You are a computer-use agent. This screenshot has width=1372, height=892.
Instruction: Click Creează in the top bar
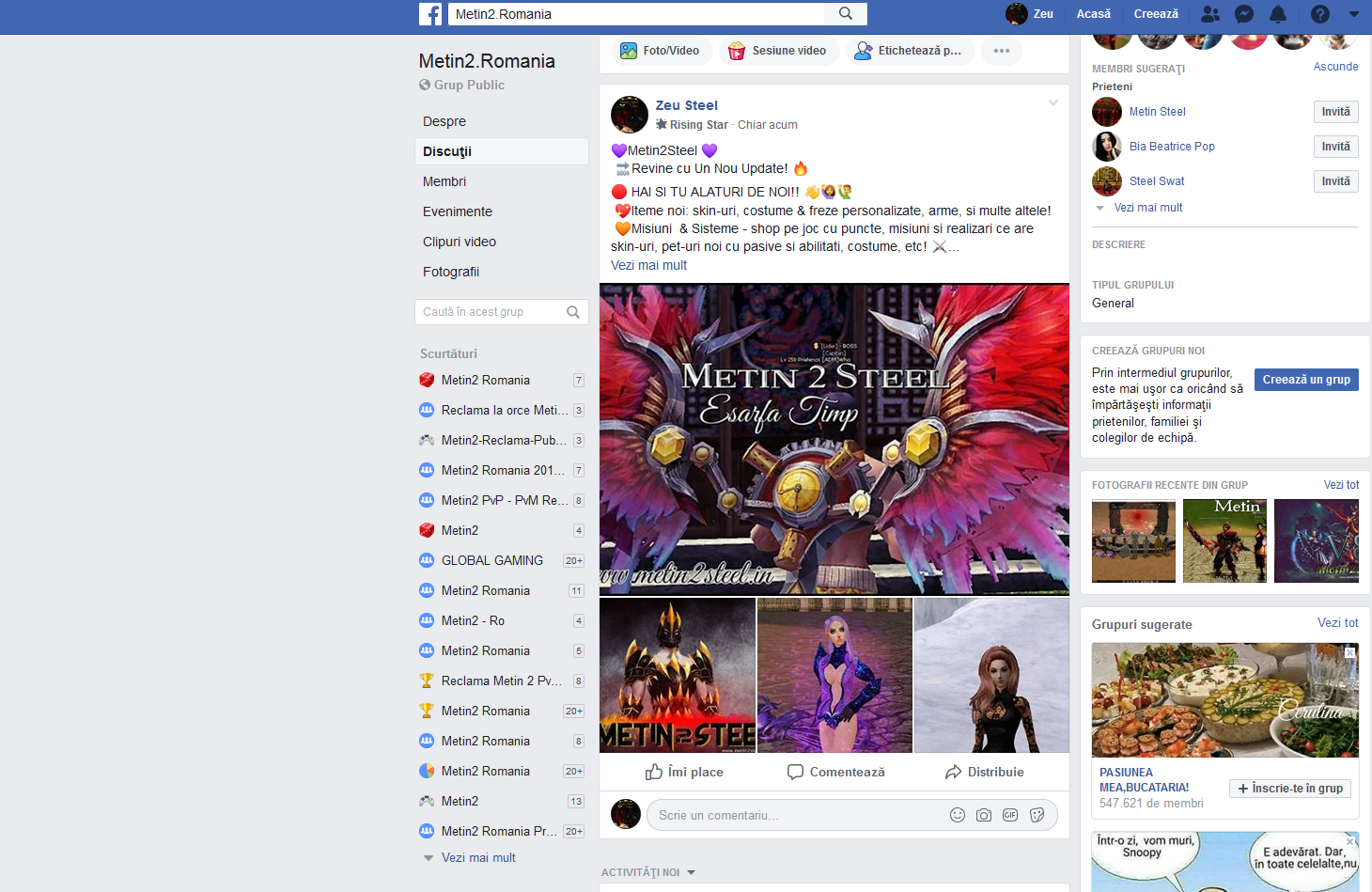point(1156,14)
